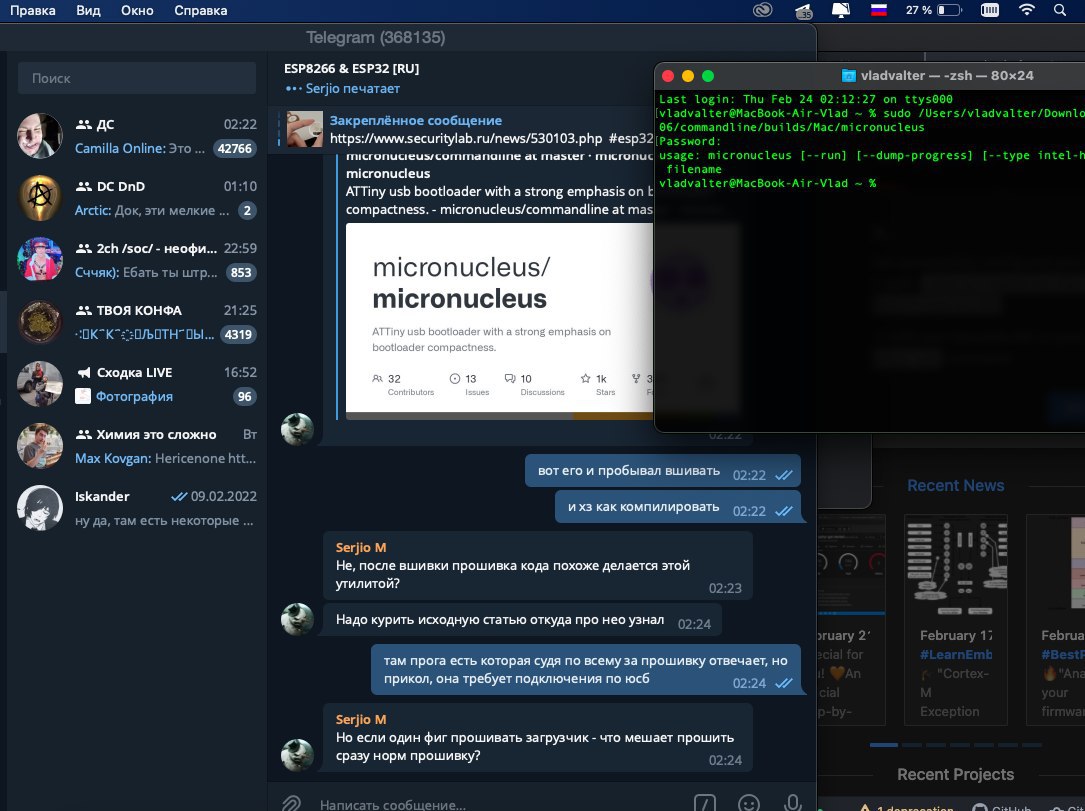Open the Вид menu
The image size is (1085, 811).
pyautogui.click(x=88, y=10)
